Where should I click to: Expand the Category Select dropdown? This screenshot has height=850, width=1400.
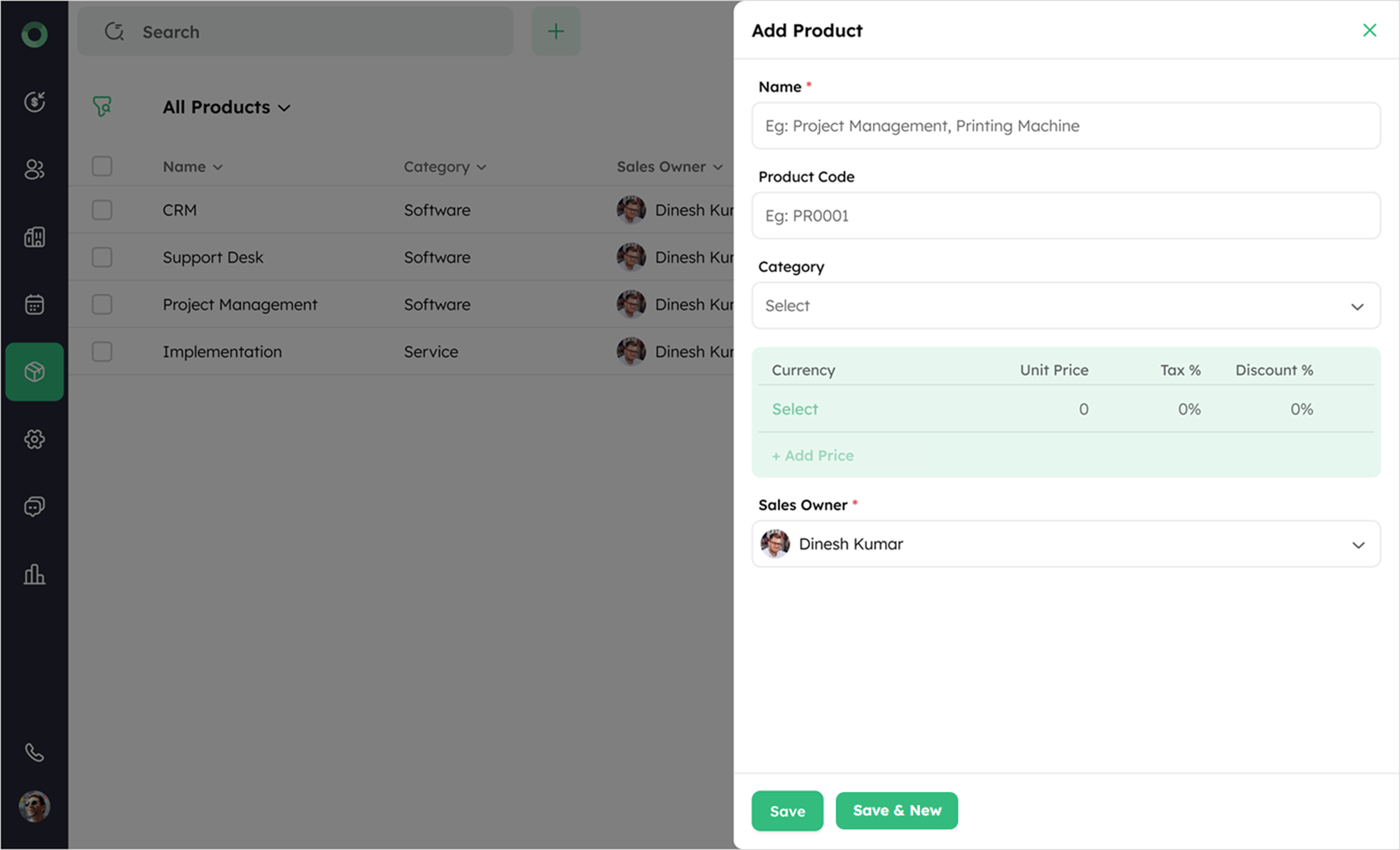tap(1065, 306)
